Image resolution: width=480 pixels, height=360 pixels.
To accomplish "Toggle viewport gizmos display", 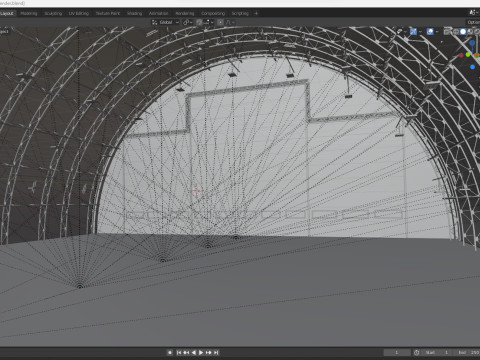I will 413,32.
